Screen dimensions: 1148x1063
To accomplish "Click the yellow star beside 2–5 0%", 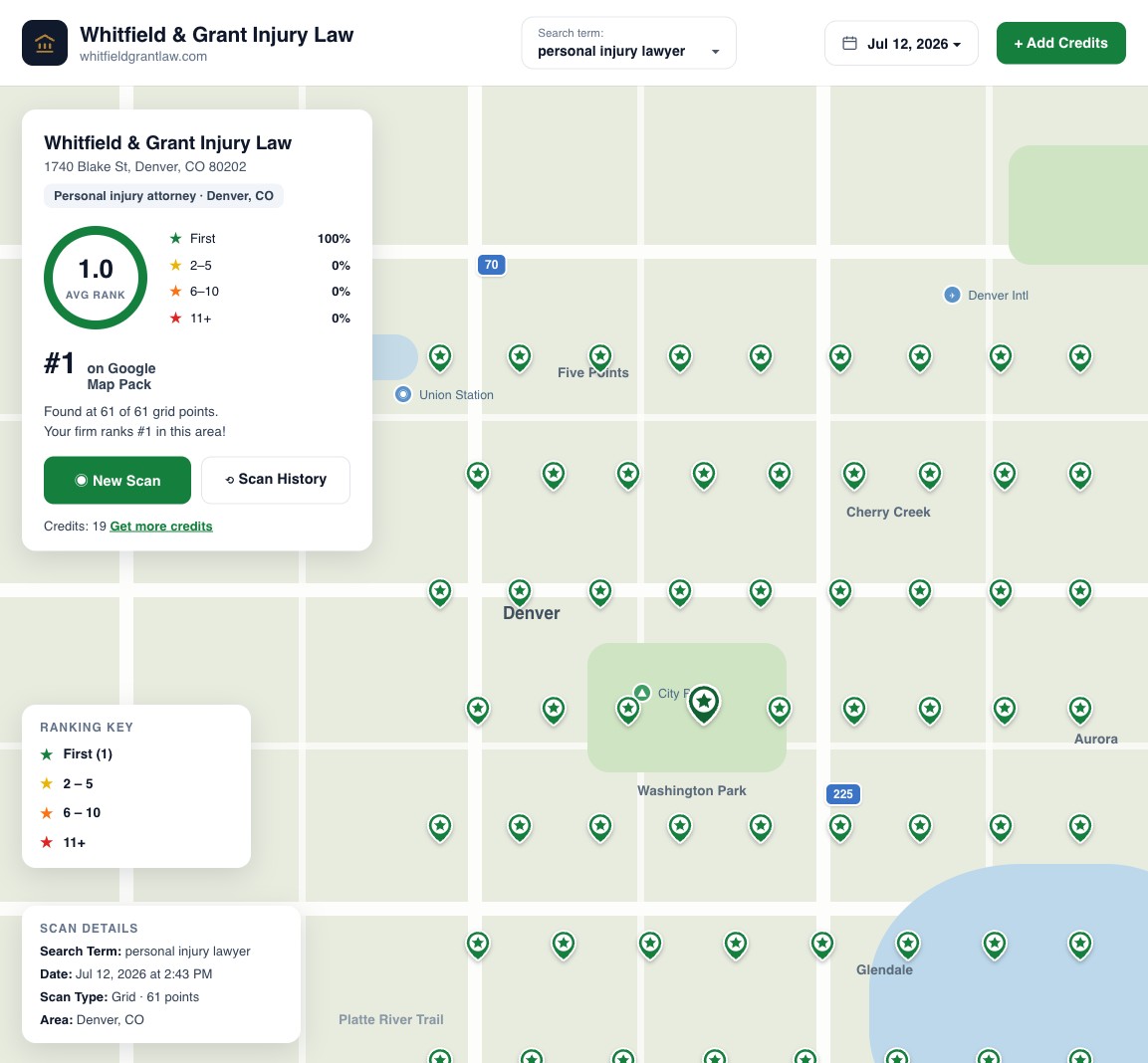I will coord(175,265).
